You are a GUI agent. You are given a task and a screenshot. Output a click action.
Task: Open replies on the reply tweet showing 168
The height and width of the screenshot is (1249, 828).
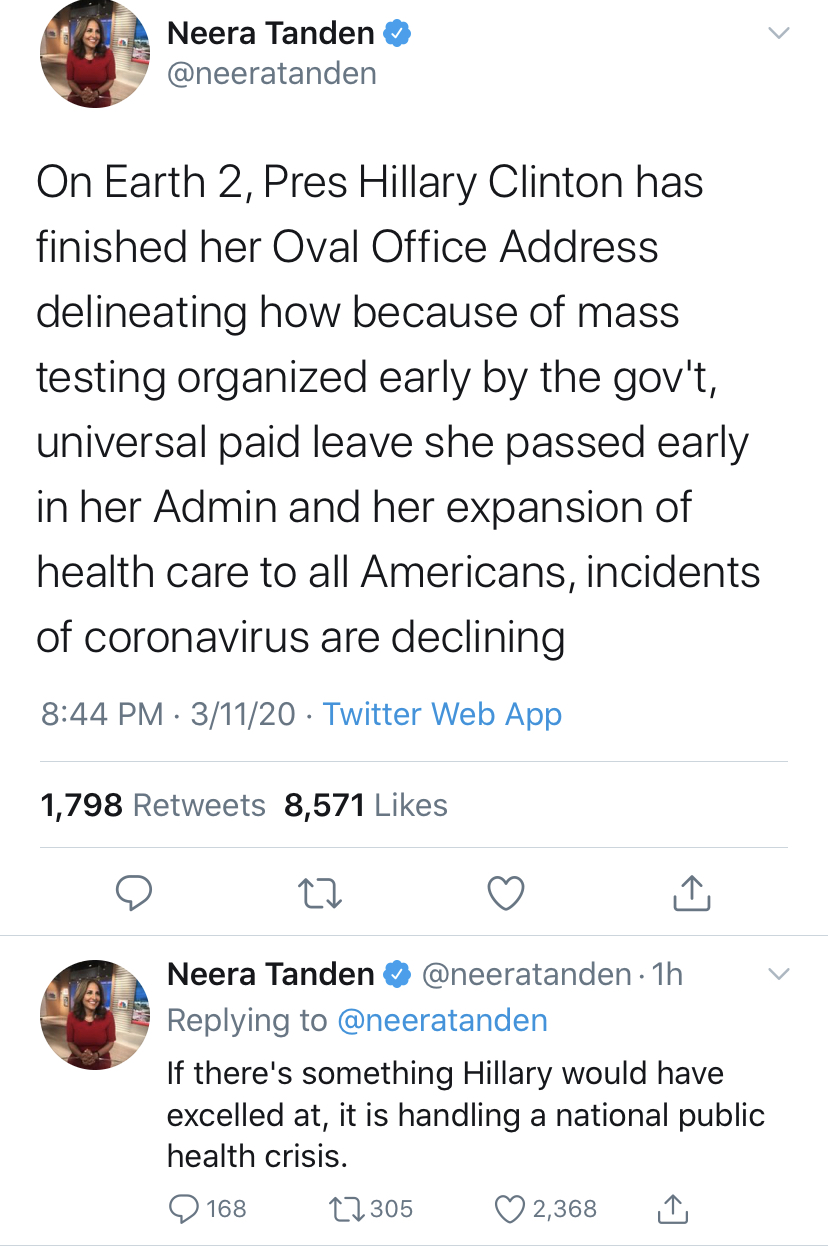(206, 1208)
